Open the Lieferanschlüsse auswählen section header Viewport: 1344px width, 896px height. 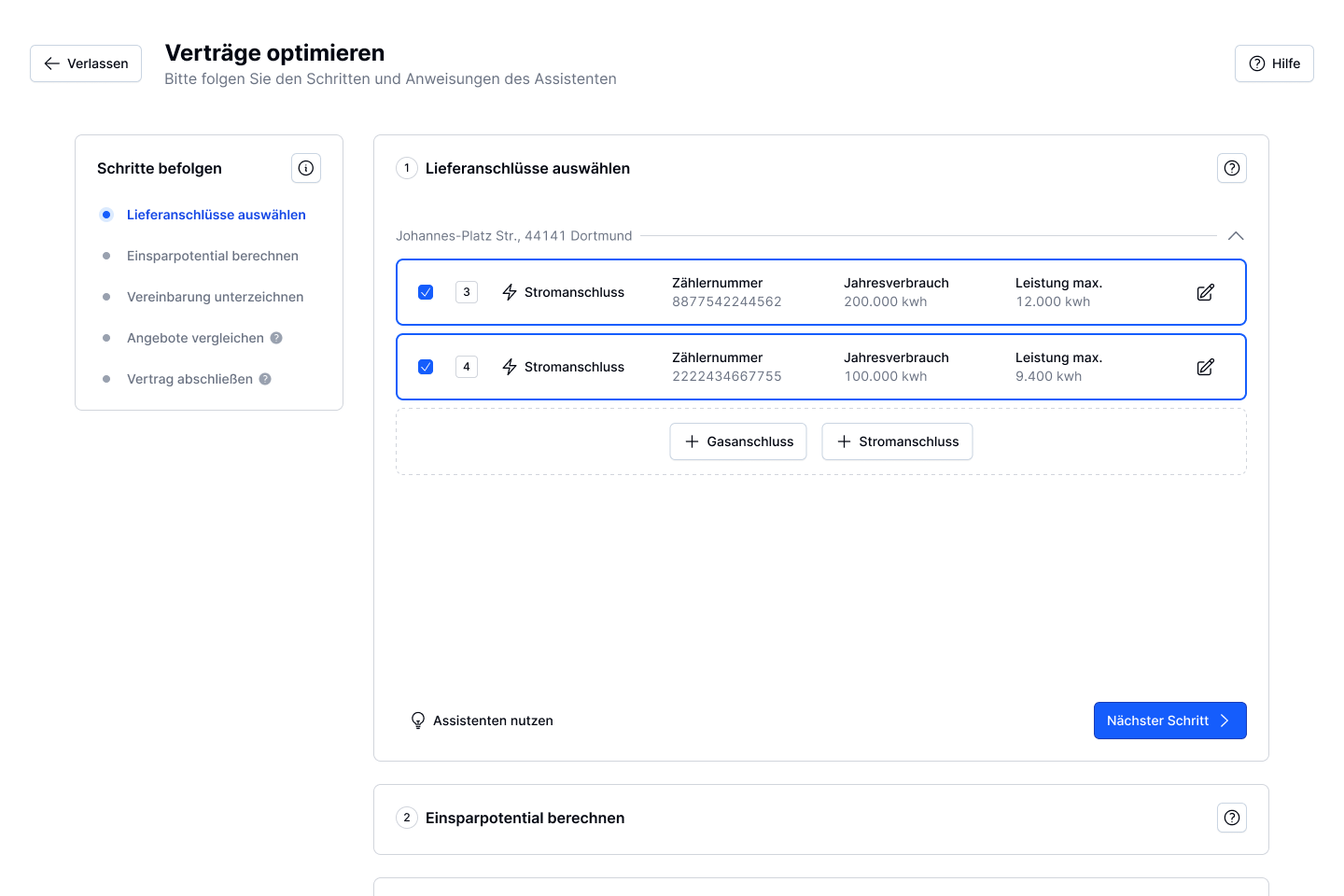point(527,168)
